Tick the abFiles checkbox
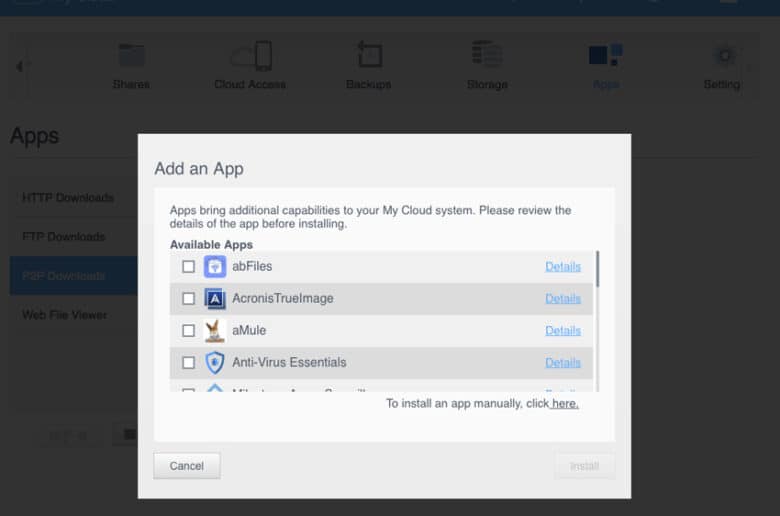Viewport: 780px width, 516px height. (x=189, y=267)
